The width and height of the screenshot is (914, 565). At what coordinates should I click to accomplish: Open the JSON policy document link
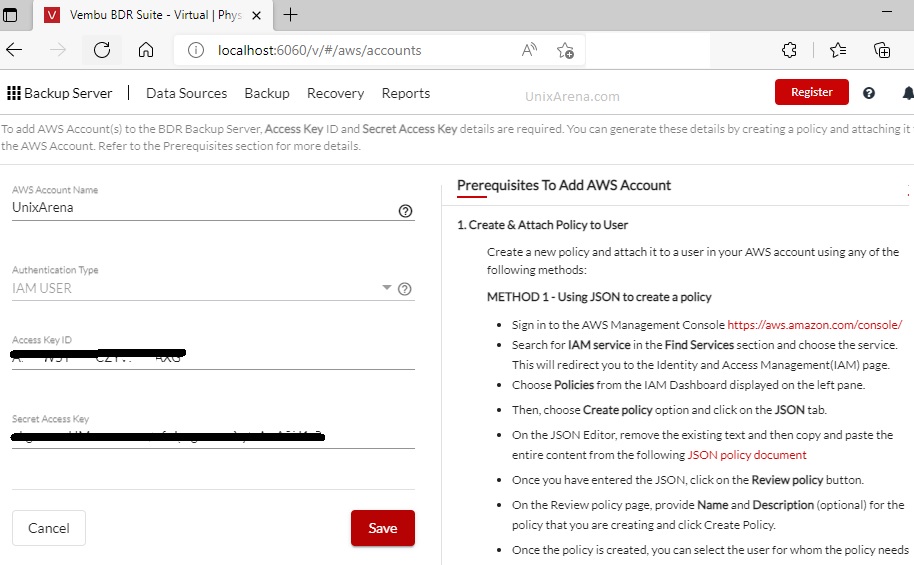[x=747, y=455]
